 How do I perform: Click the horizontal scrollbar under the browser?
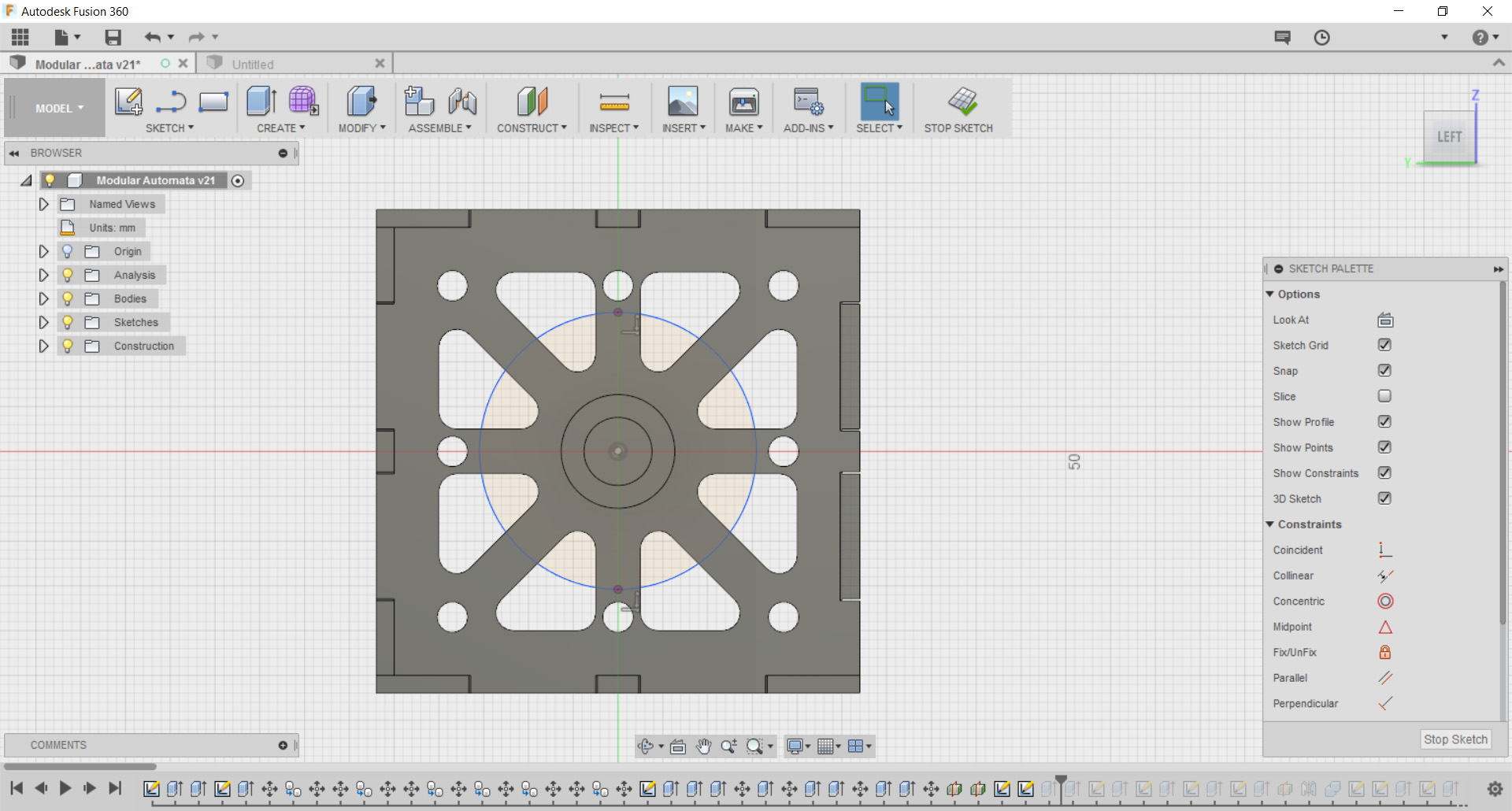pyautogui.click(x=80, y=766)
